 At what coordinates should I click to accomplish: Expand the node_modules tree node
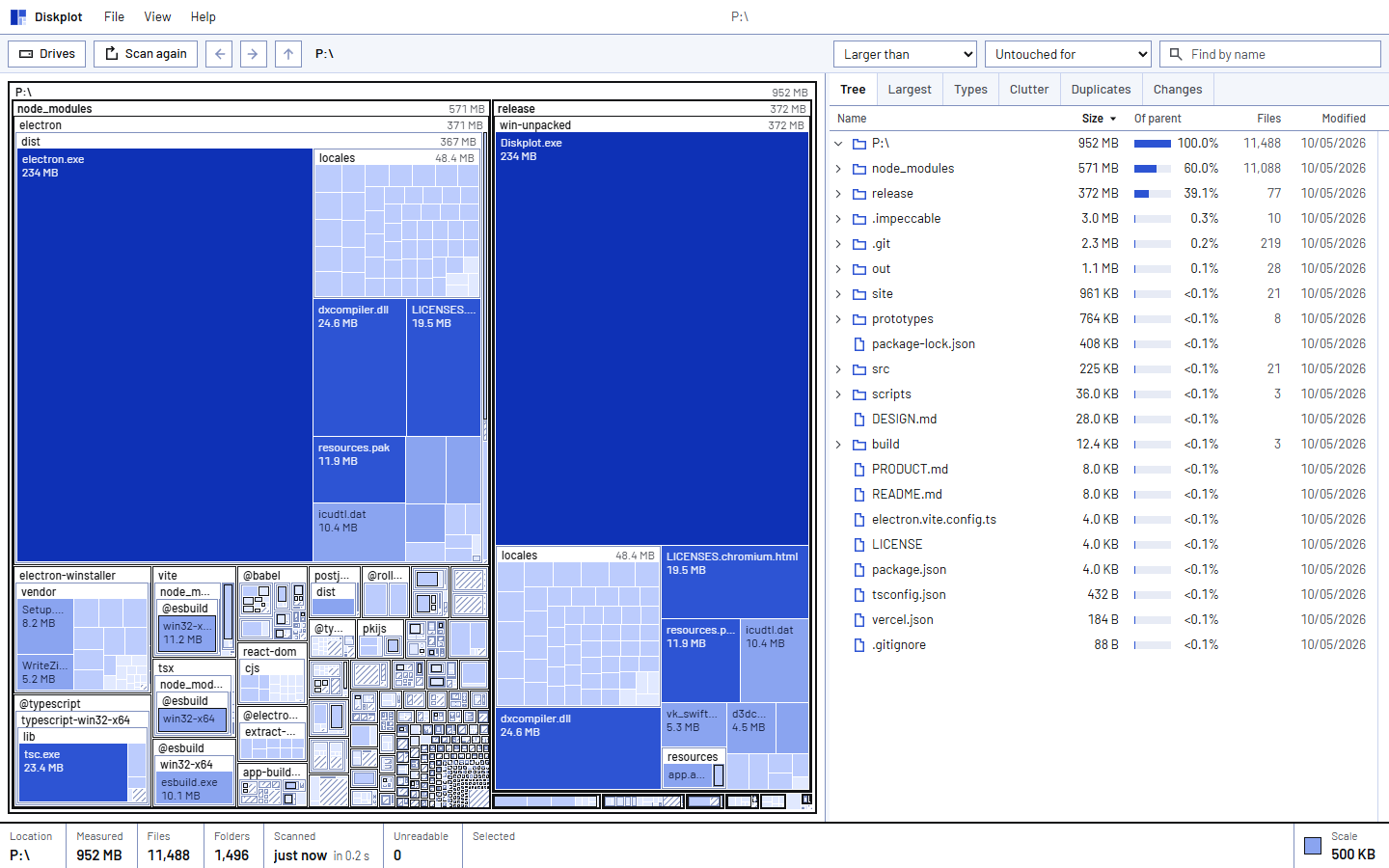click(838, 169)
